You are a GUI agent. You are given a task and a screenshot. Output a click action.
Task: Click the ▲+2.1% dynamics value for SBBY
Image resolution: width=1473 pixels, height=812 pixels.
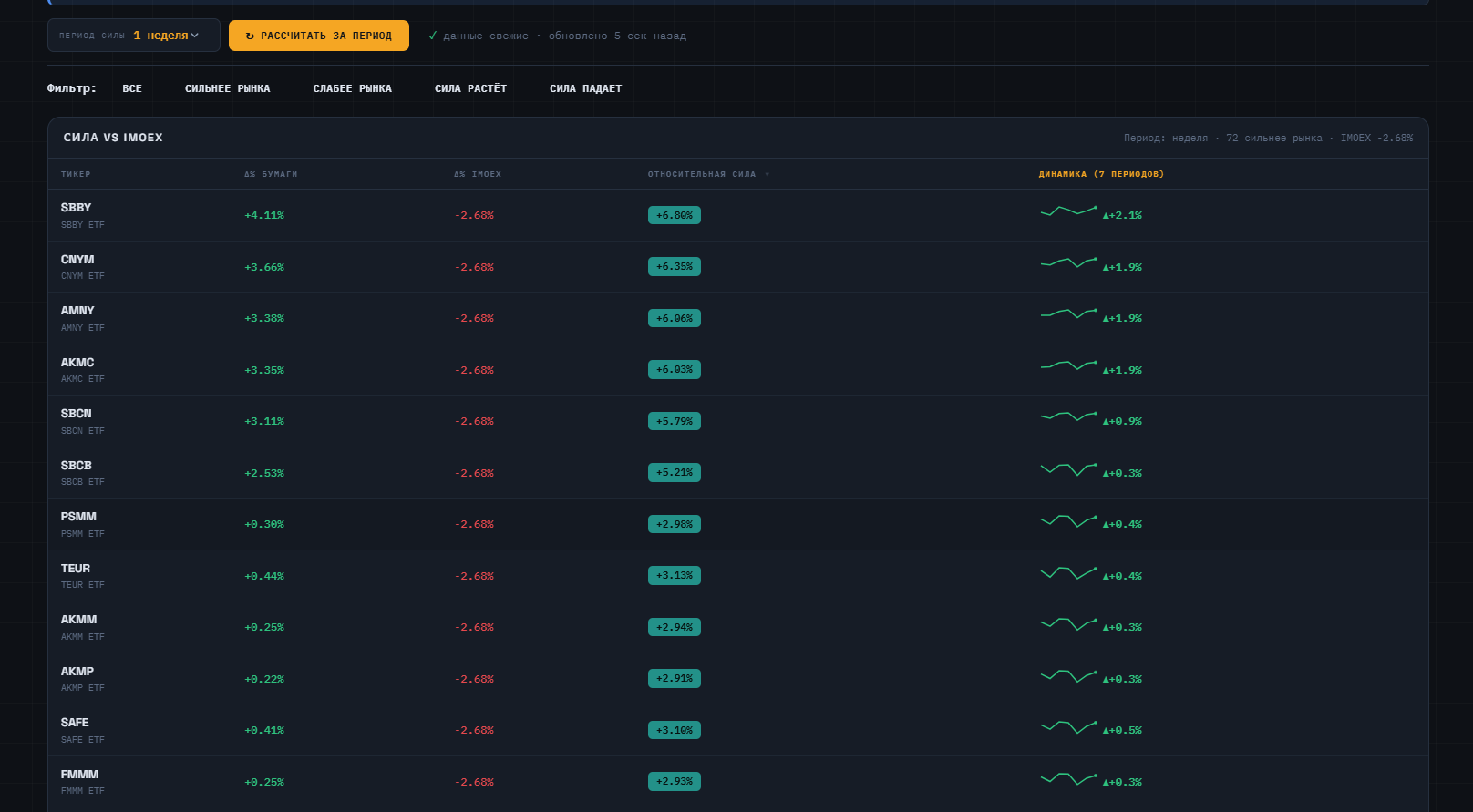click(1122, 216)
